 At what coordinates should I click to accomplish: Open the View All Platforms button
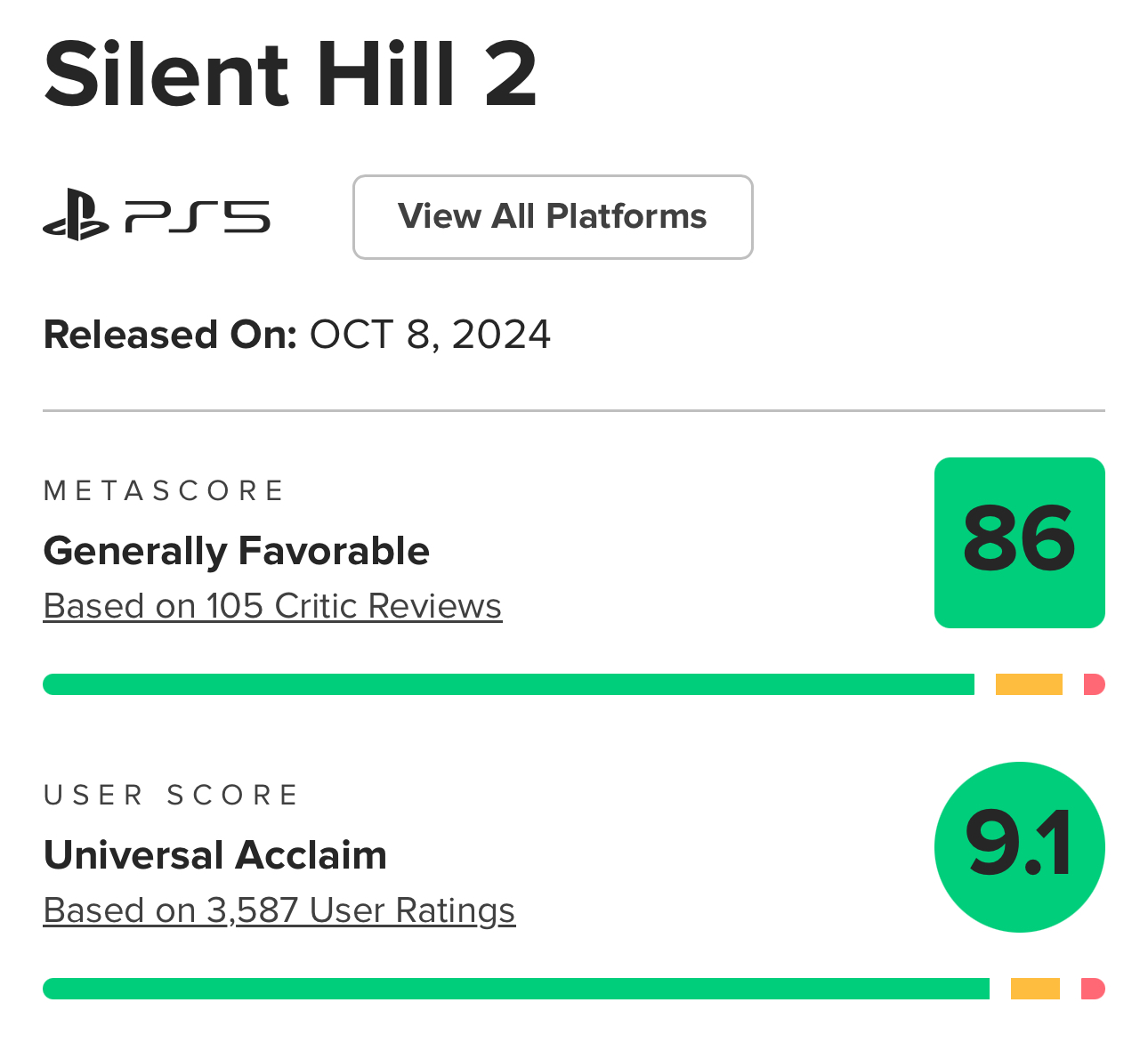tap(553, 217)
